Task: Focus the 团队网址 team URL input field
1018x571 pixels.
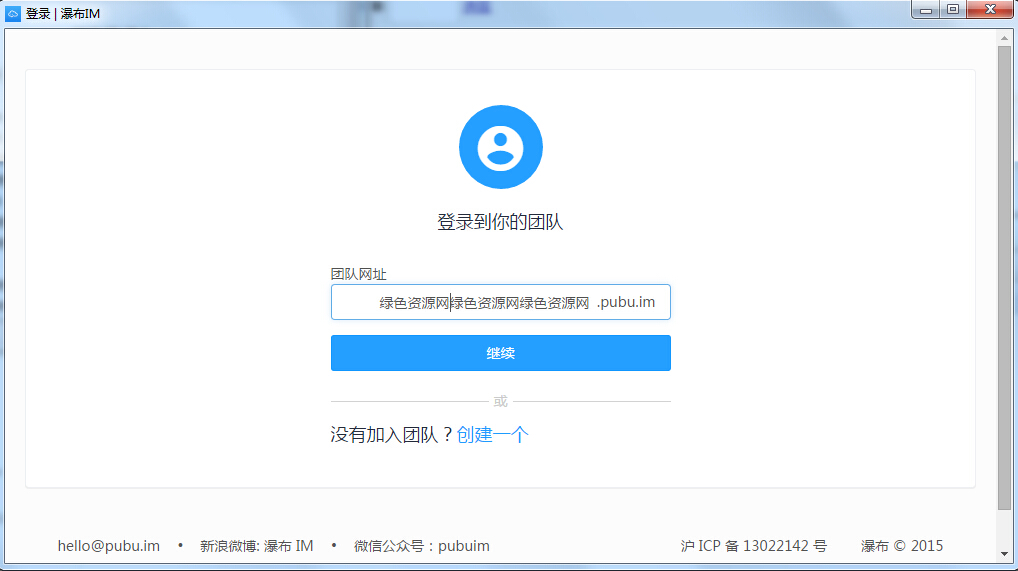Action: (462, 303)
